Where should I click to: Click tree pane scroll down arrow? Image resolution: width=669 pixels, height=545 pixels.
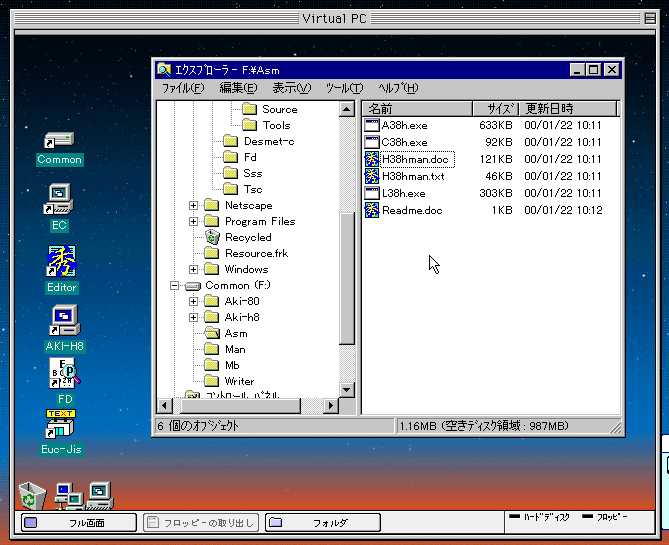(347, 389)
